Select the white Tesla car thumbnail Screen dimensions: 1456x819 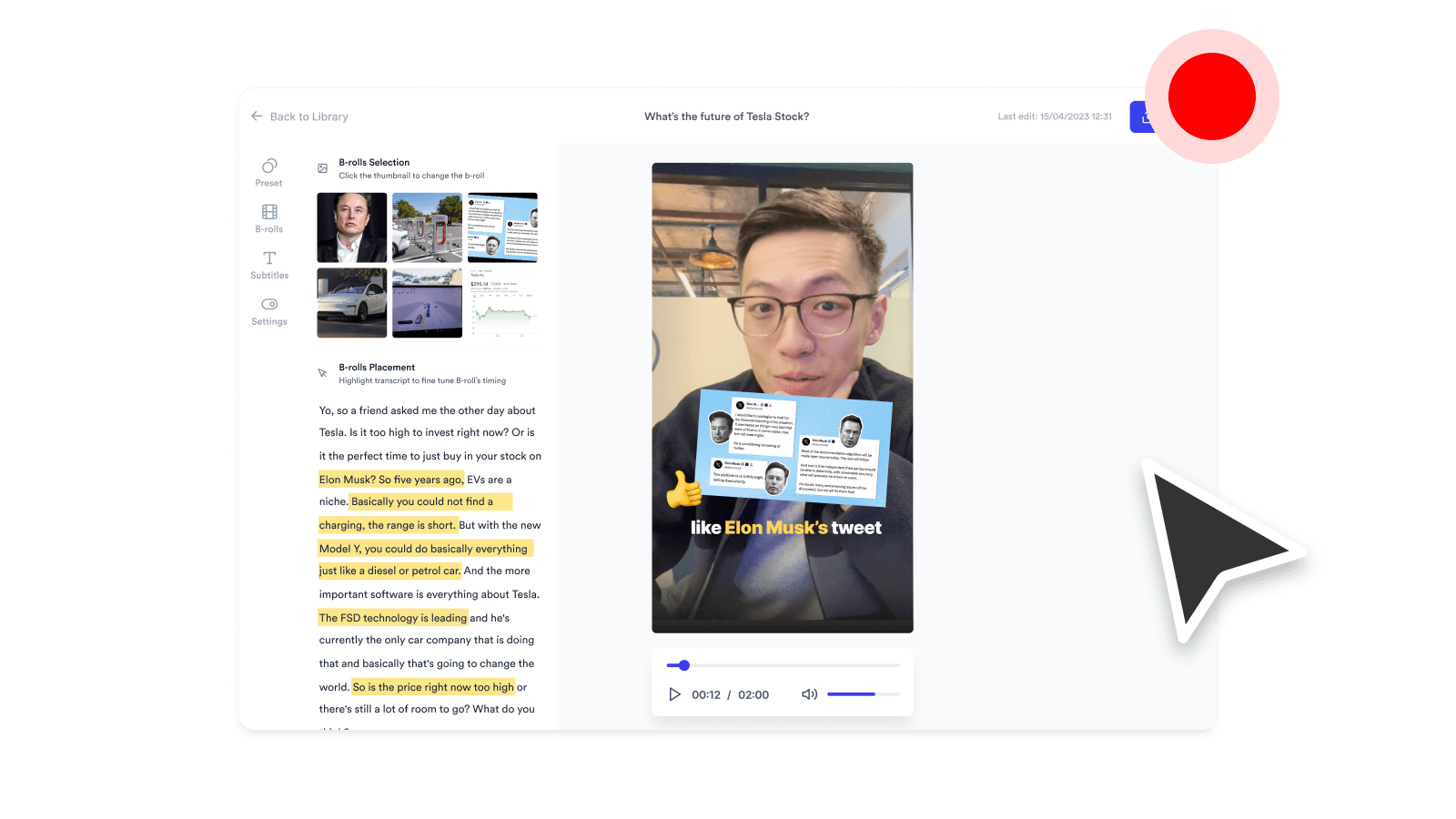(x=352, y=303)
